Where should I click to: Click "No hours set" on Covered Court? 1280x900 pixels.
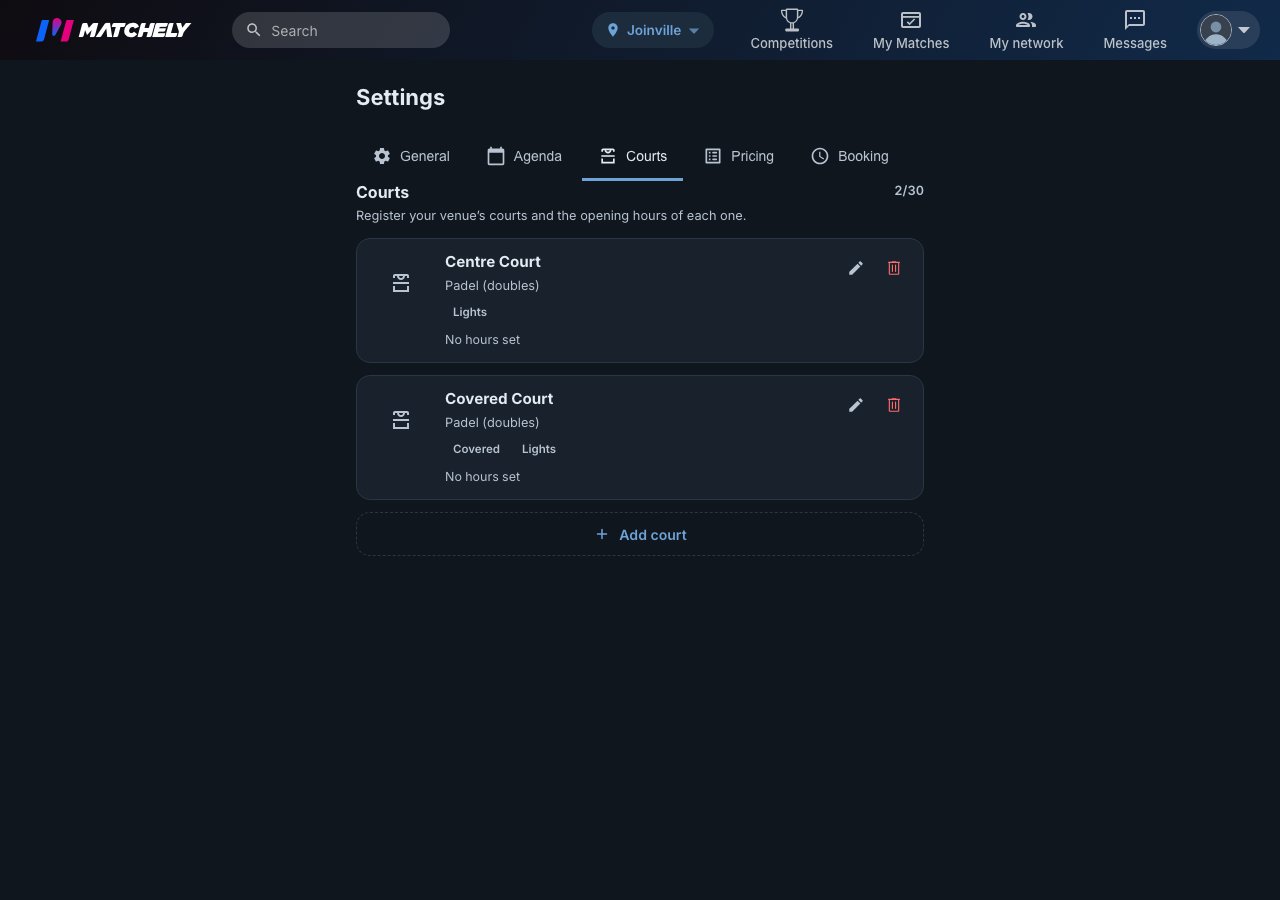pos(483,477)
